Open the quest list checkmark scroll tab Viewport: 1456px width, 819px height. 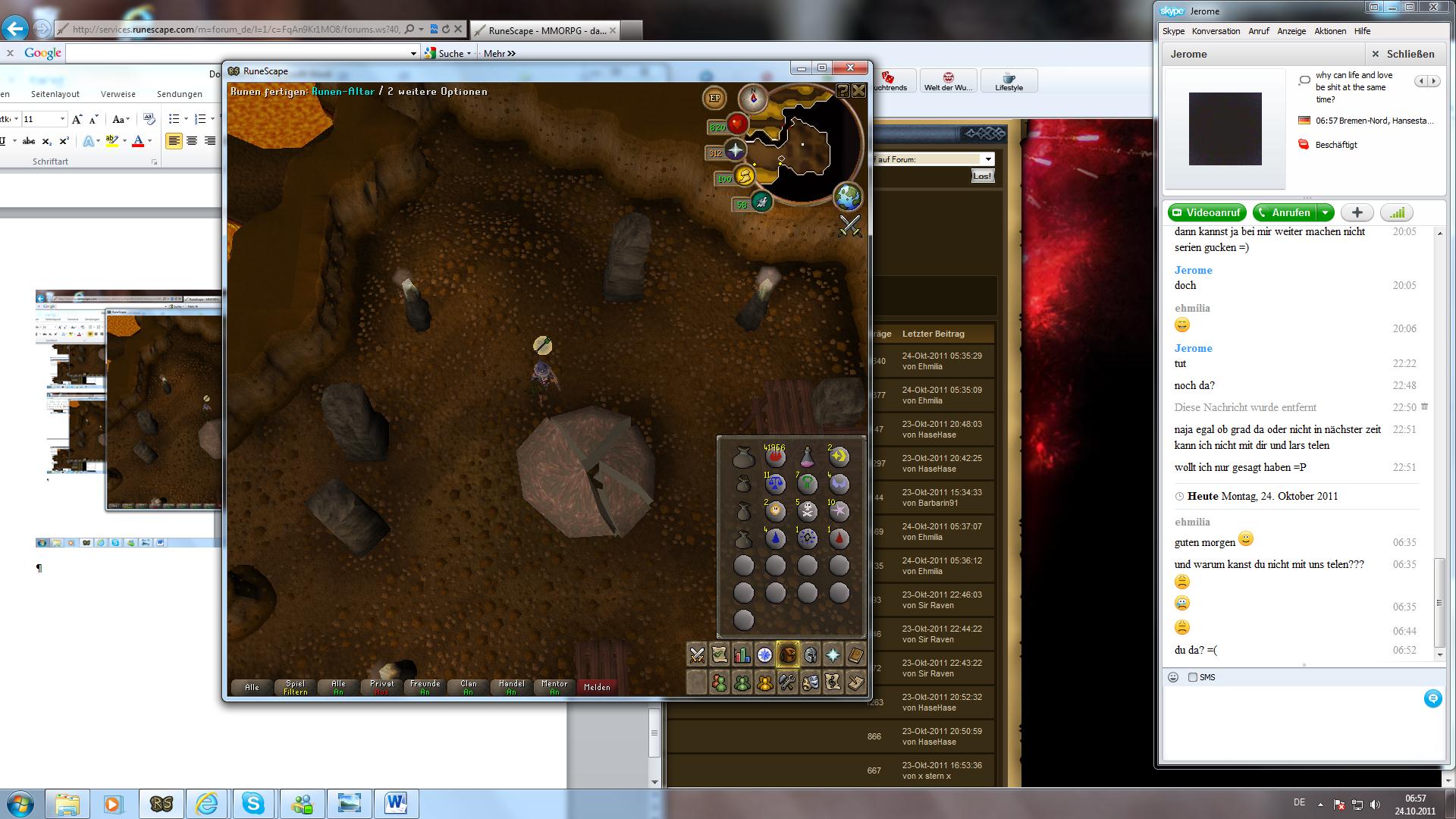click(x=719, y=654)
